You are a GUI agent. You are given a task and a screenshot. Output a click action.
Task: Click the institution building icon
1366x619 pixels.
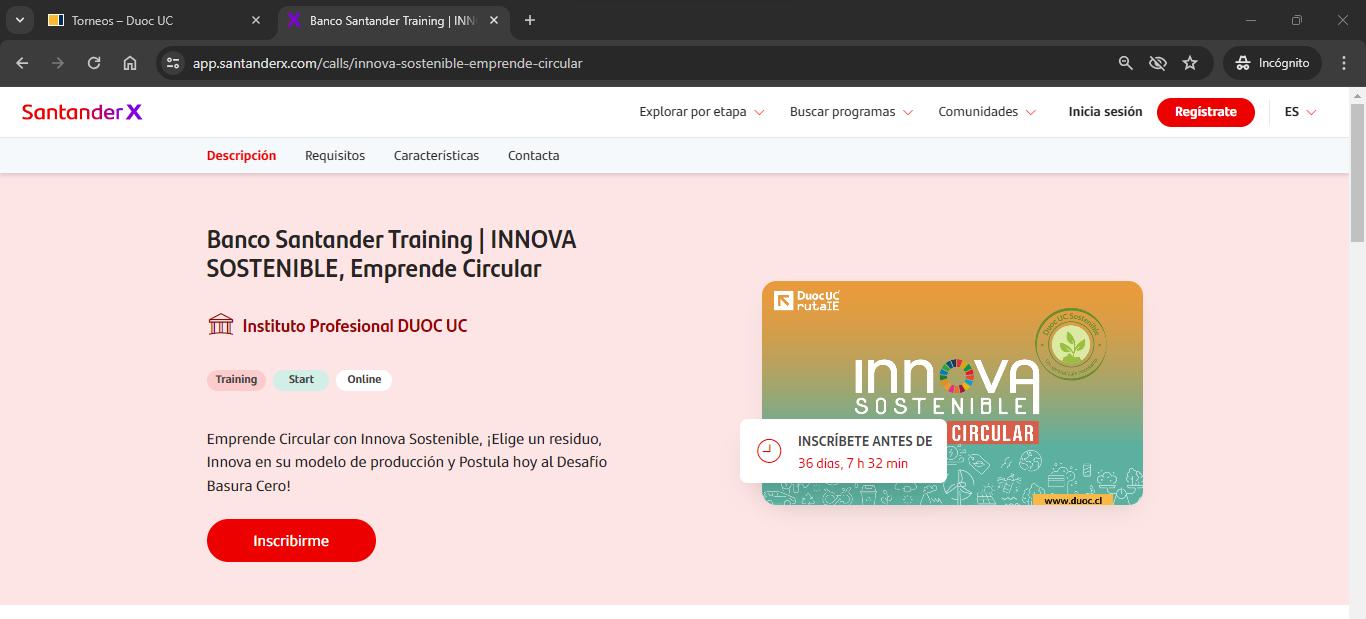tap(220, 325)
